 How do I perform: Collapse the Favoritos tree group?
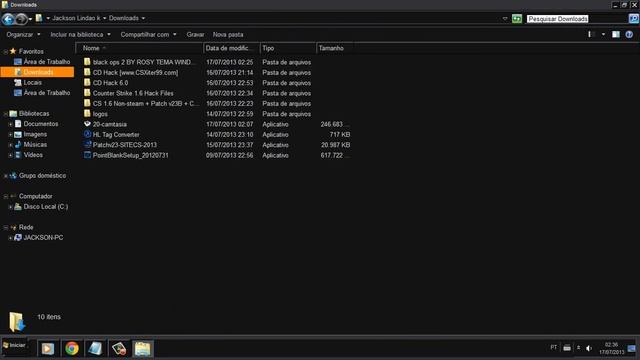tap(5, 52)
